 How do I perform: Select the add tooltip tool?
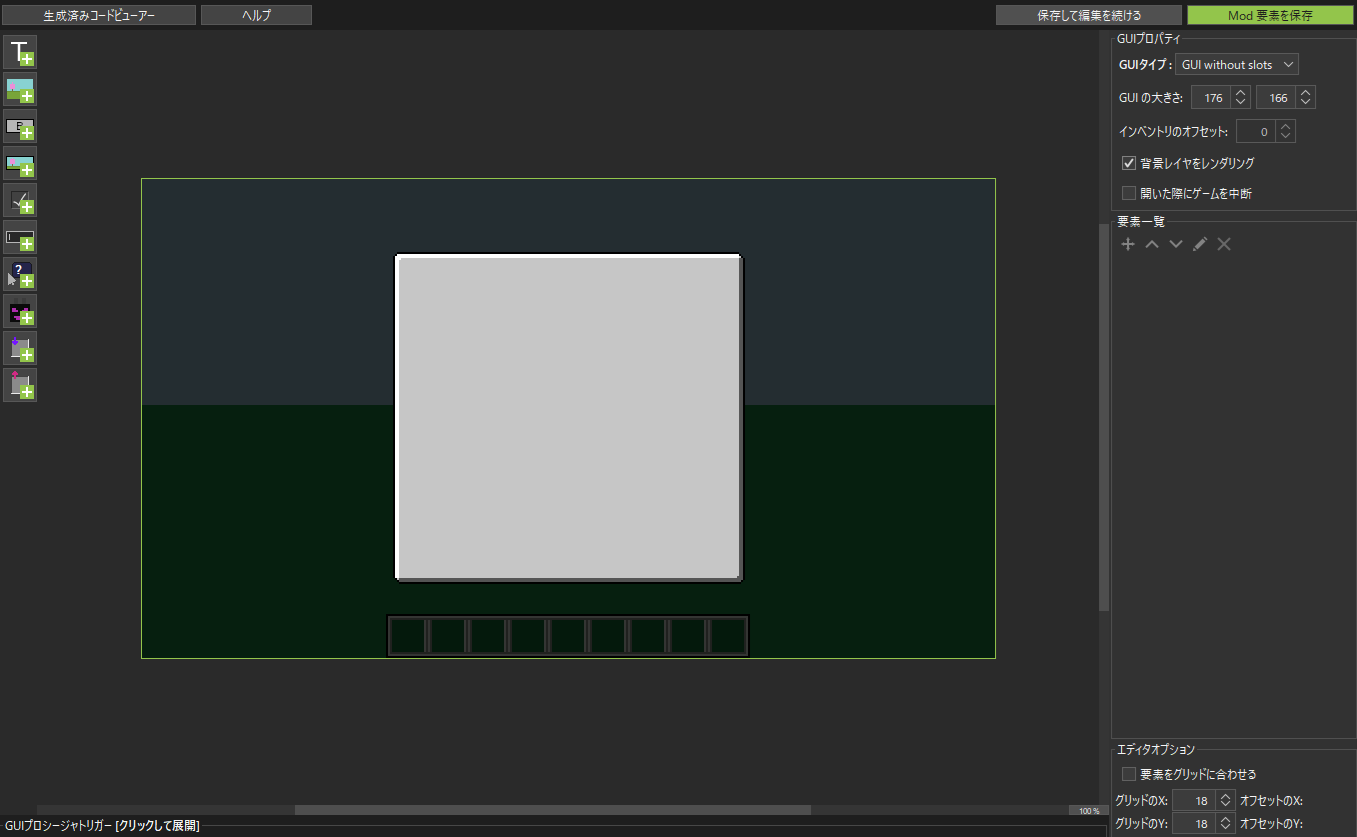coord(20,274)
